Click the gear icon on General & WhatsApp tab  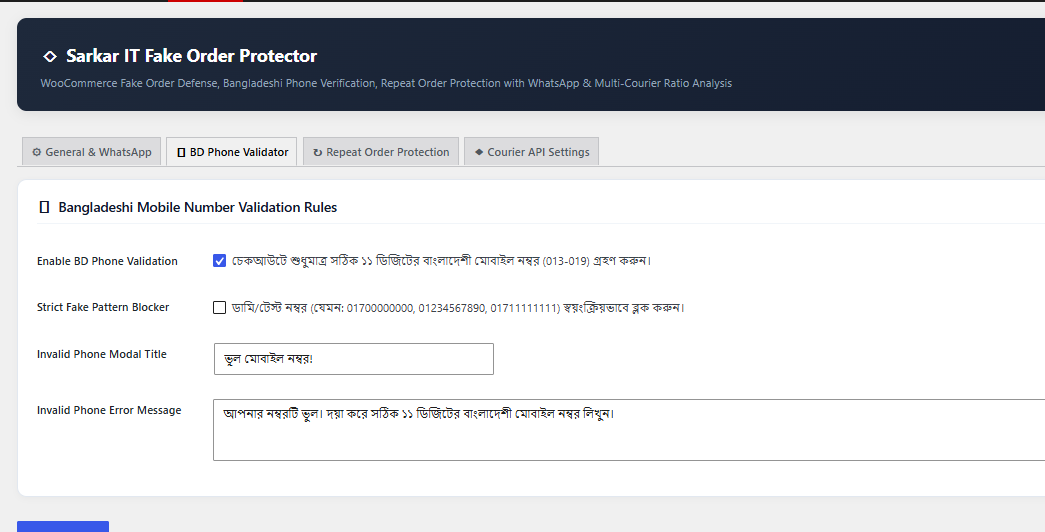[37, 152]
